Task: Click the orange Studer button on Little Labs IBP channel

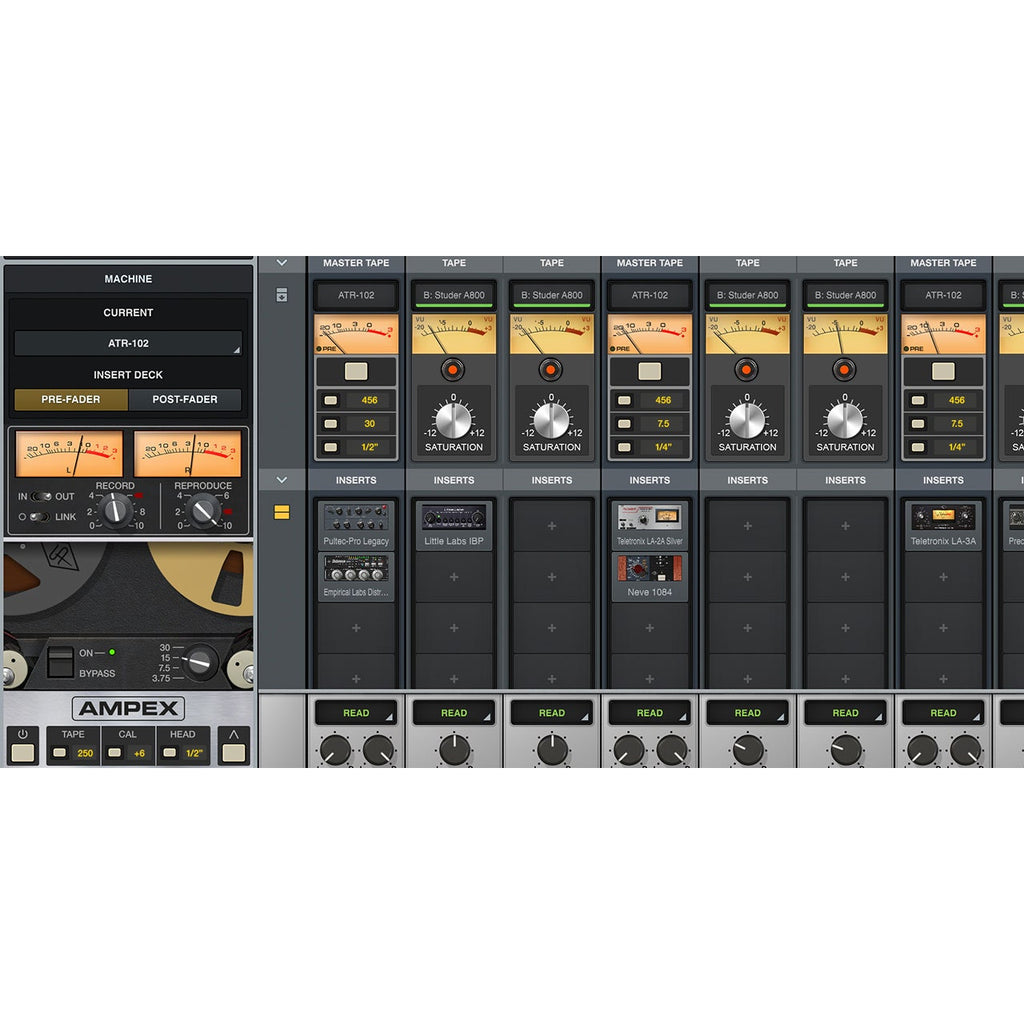Action: coord(453,370)
